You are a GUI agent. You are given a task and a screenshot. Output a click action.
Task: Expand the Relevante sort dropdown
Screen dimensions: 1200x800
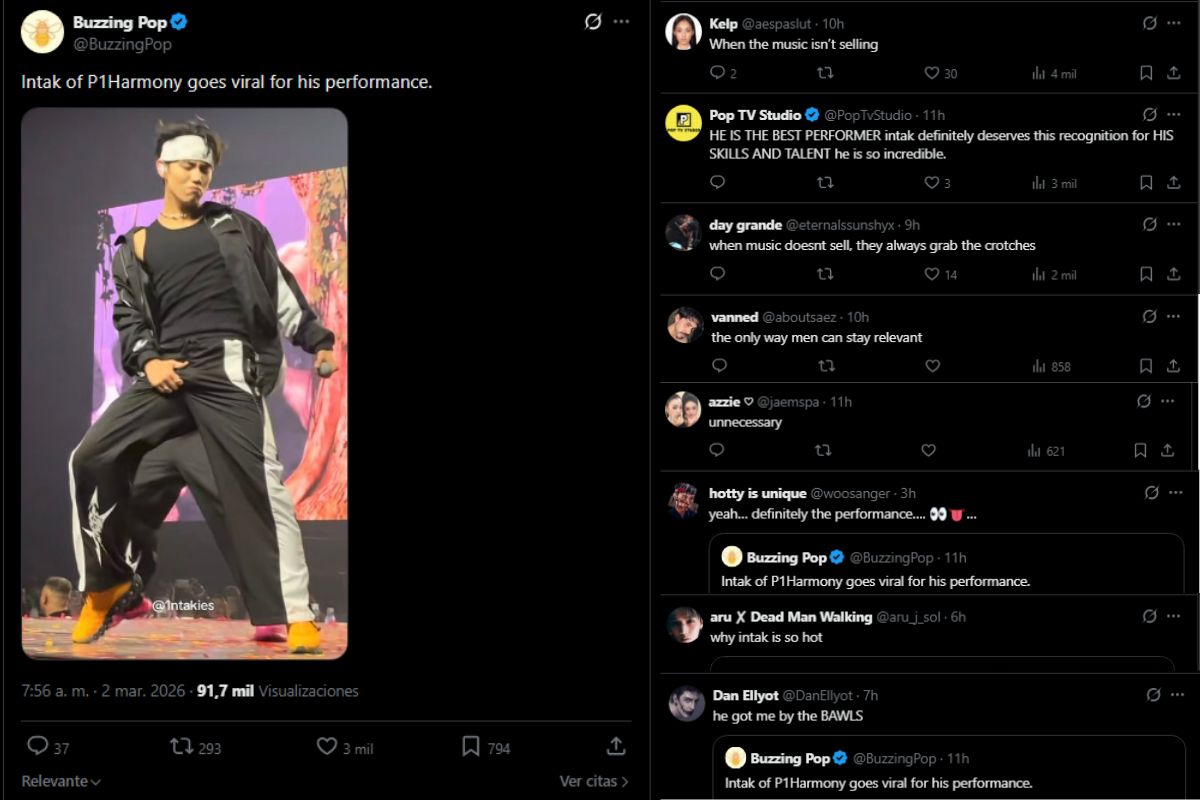pyautogui.click(x=61, y=782)
